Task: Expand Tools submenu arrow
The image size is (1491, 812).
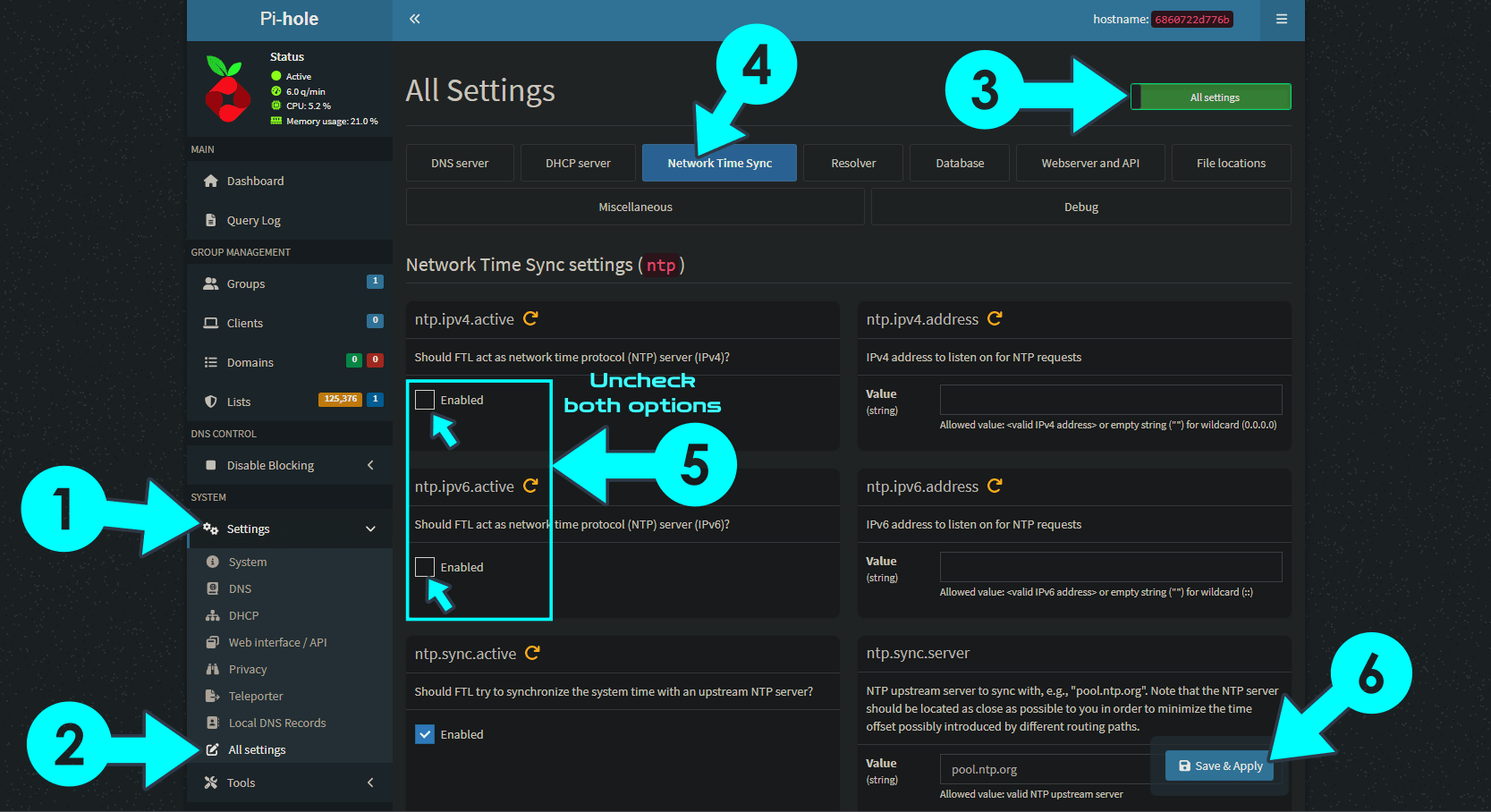Action: pos(370,782)
